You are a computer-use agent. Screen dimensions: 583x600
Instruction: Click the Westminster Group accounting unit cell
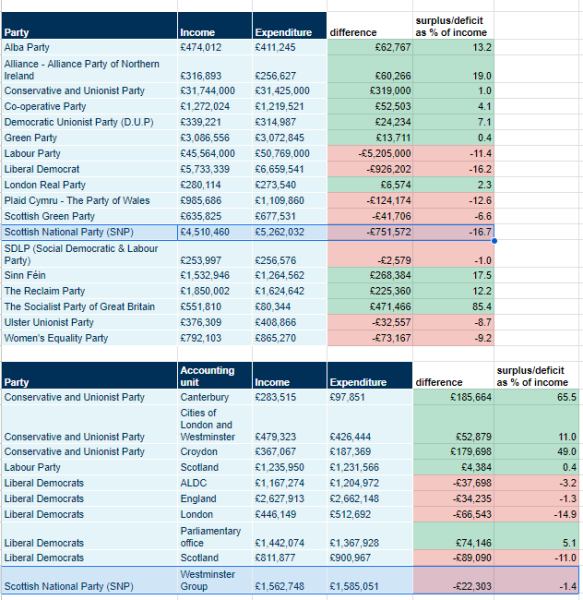click(215, 580)
